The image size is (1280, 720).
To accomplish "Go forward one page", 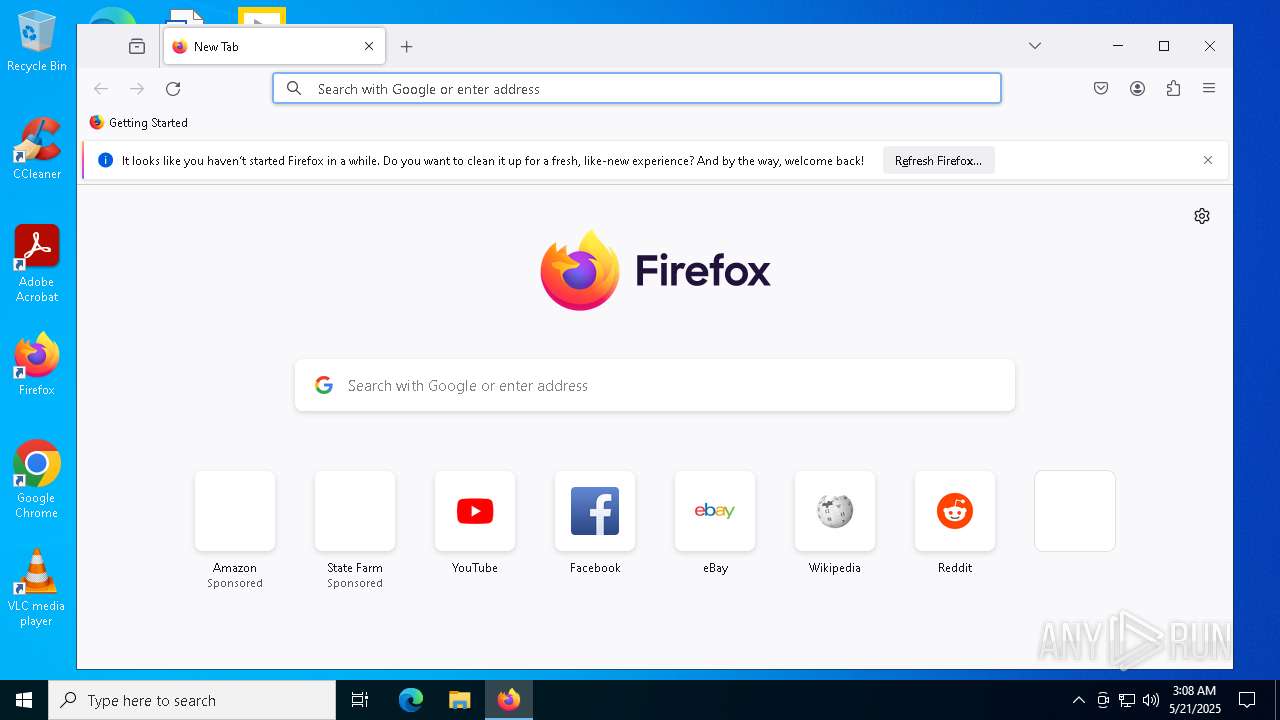I will click(137, 89).
